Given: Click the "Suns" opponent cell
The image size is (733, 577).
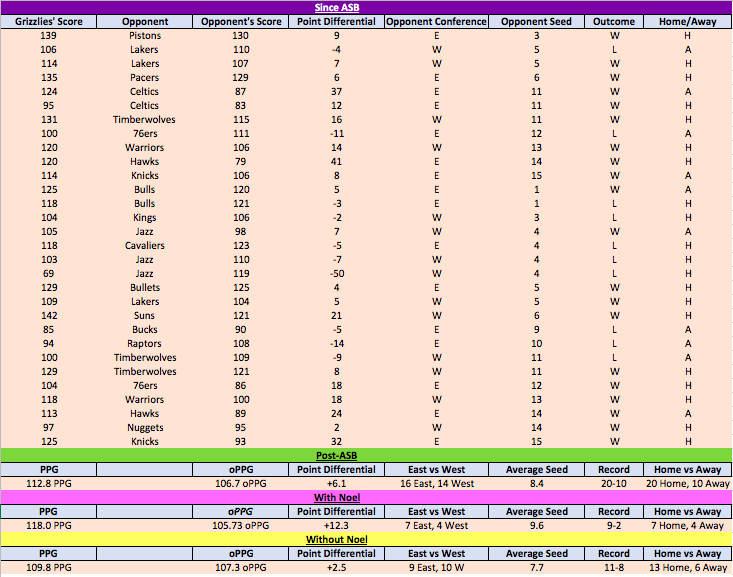Looking at the screenshot, I should click(144, 316).
